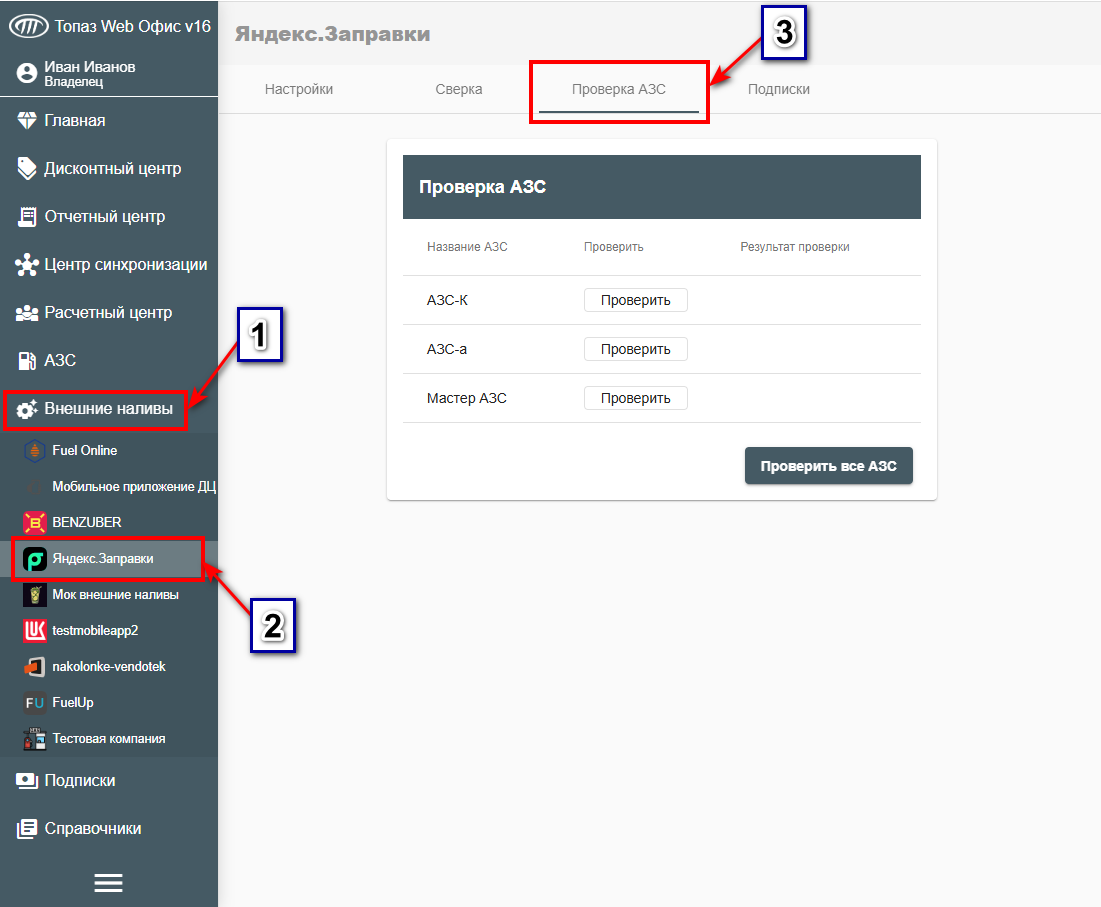Click the Яндекс.Заправки page heading
The width and height of the screenshot is (1101, 907).
pos(333,34)
